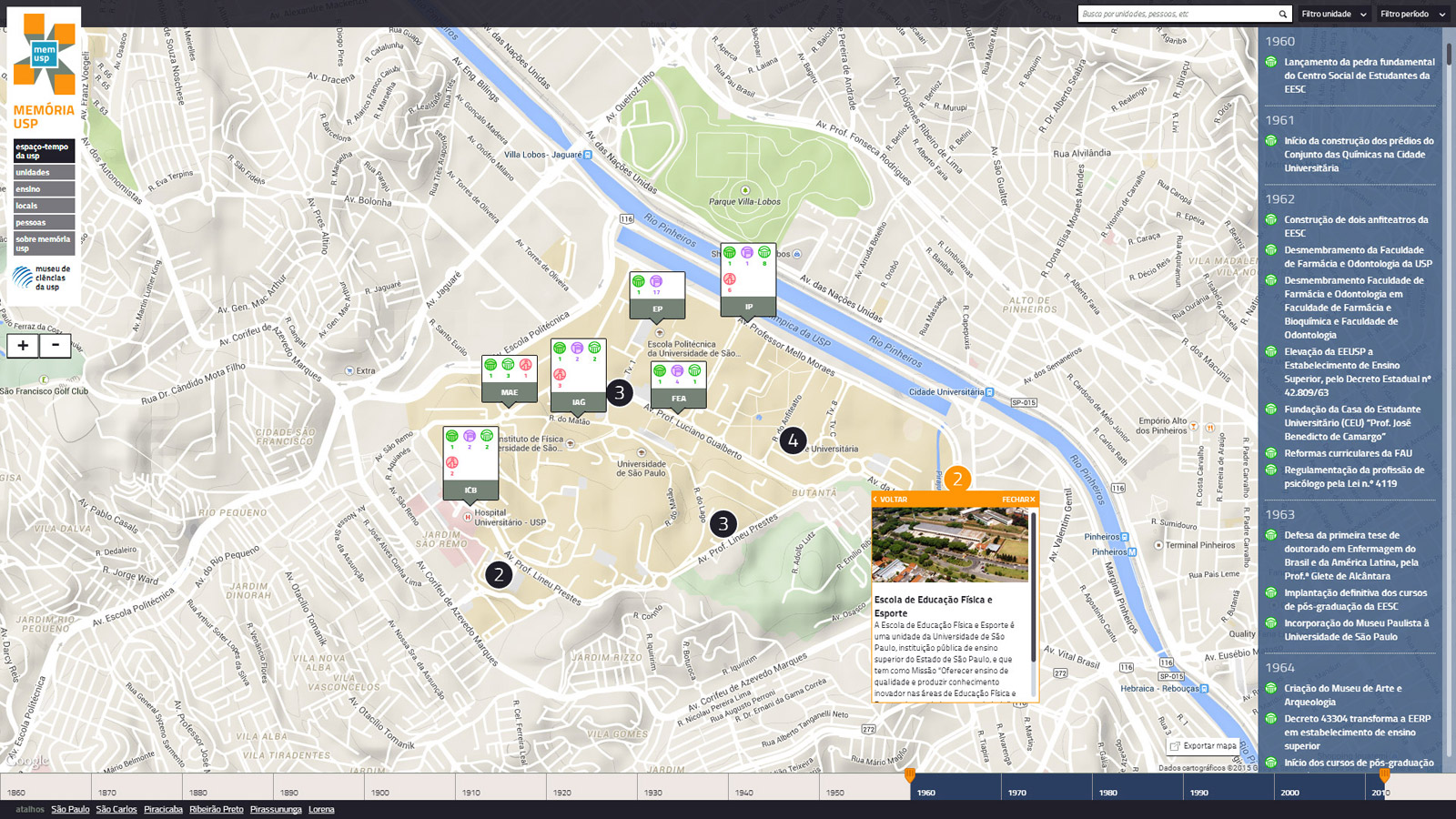
Task: Open the pessoas menu item
Action: (x=44, y=222)
